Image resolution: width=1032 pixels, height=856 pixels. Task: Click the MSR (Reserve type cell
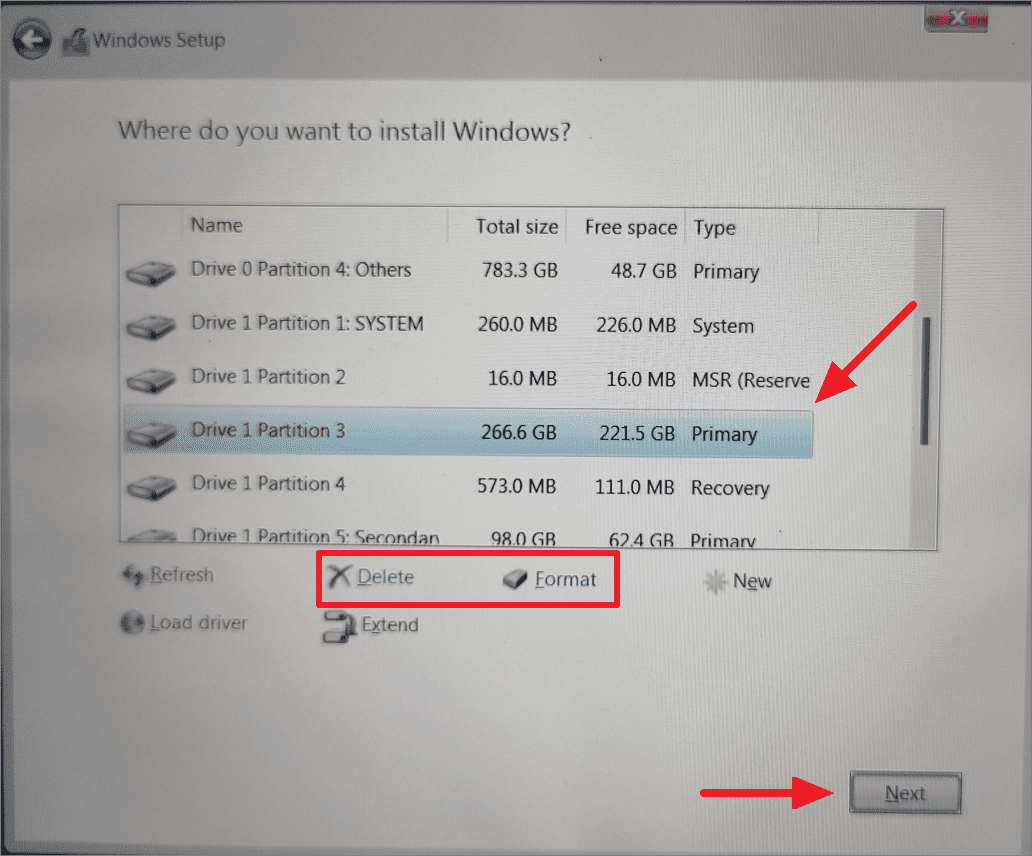[x=750, y=380]
